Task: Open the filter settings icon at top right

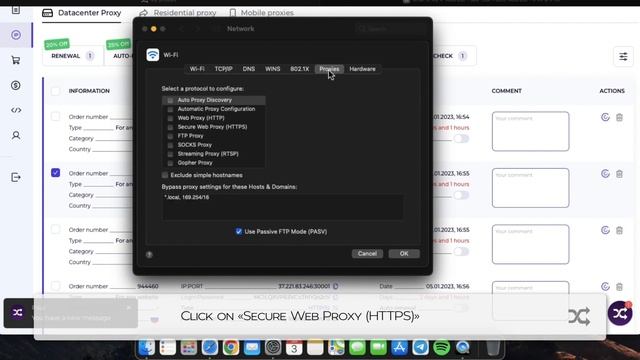Action: coord(623,56)
